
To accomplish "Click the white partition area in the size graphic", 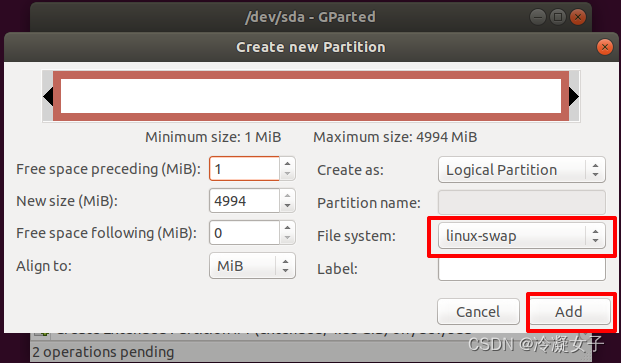I will [311, 96].
